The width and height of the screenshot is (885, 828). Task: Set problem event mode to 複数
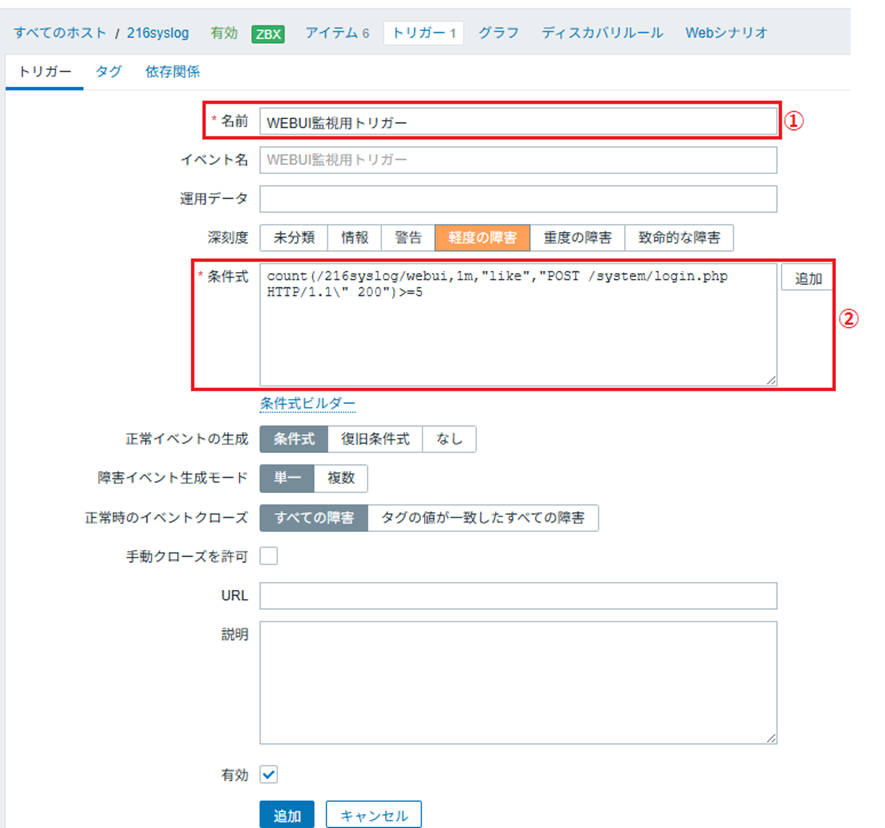(341, 479)
